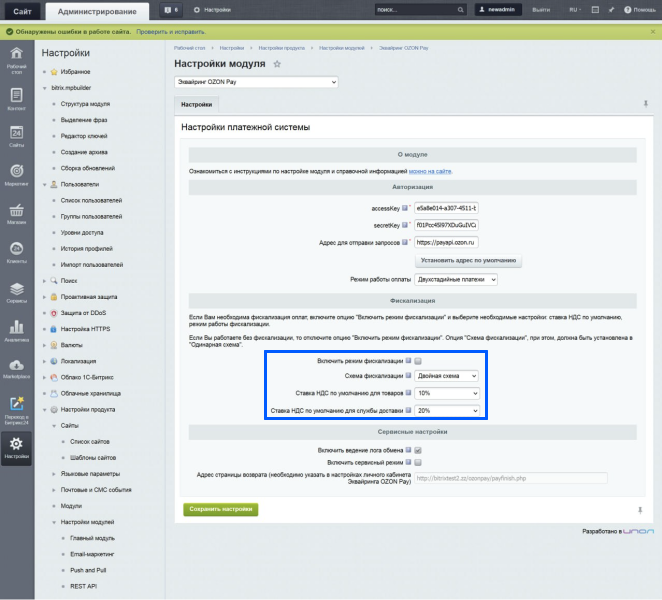Open the Клиенты sidebar section

(x=16, y=252)
